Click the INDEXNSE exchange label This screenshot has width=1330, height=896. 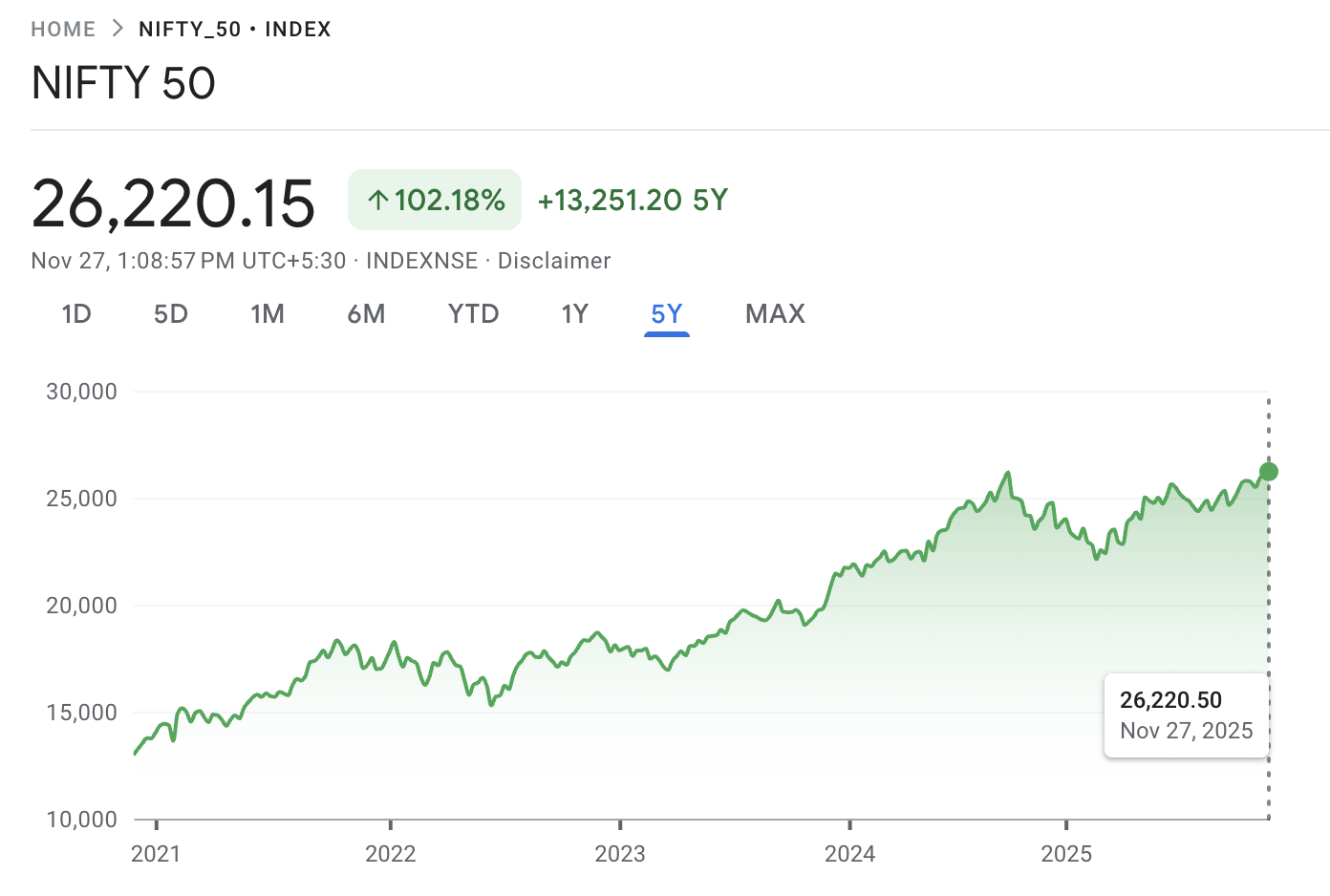point(421,260)
